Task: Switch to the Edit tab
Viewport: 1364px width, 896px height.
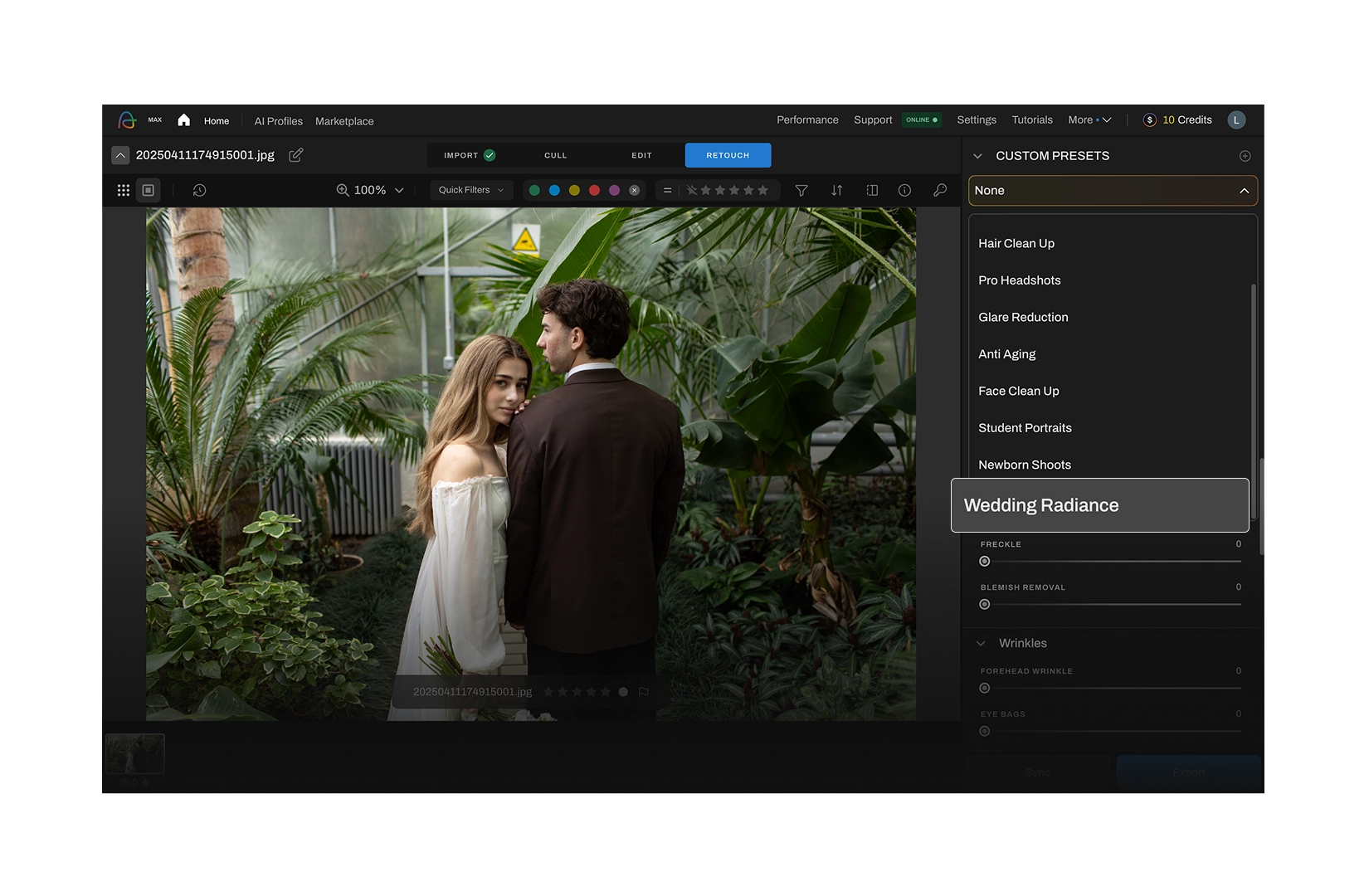Action: point(641,155)
